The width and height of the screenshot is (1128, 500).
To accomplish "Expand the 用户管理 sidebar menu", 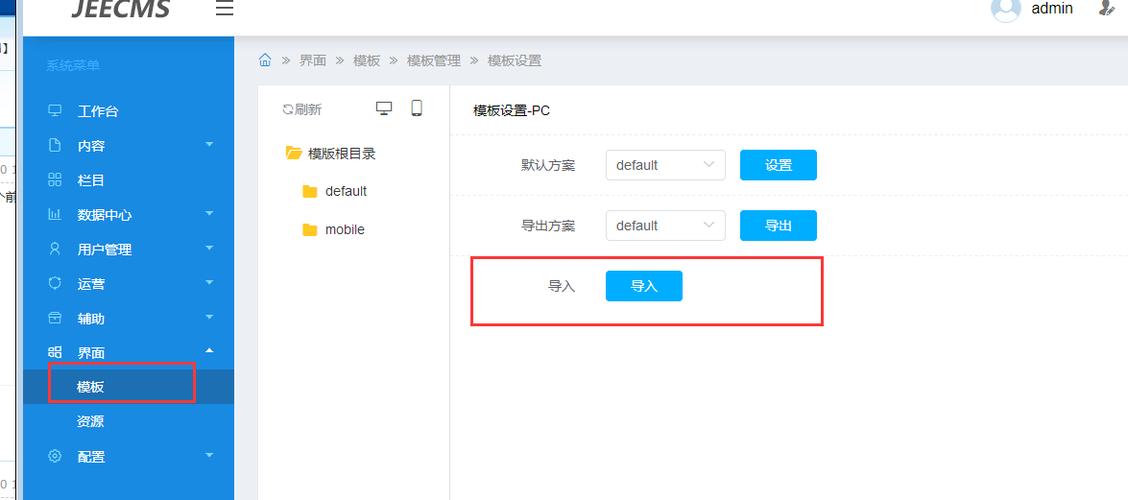I will [x=129, y=250].
